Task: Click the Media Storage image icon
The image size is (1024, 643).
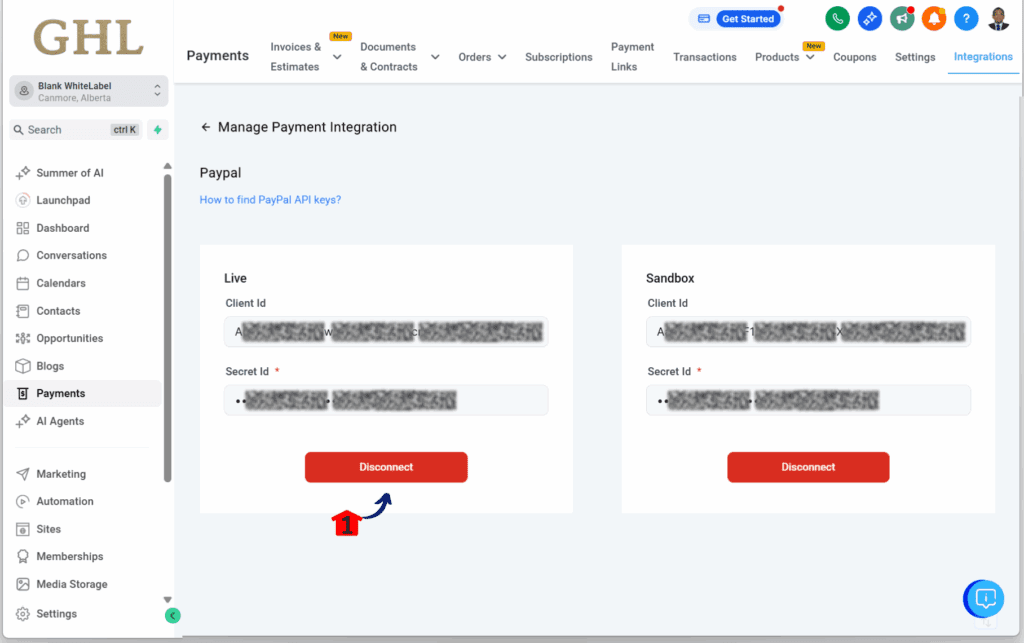Action: coord(23,584)
